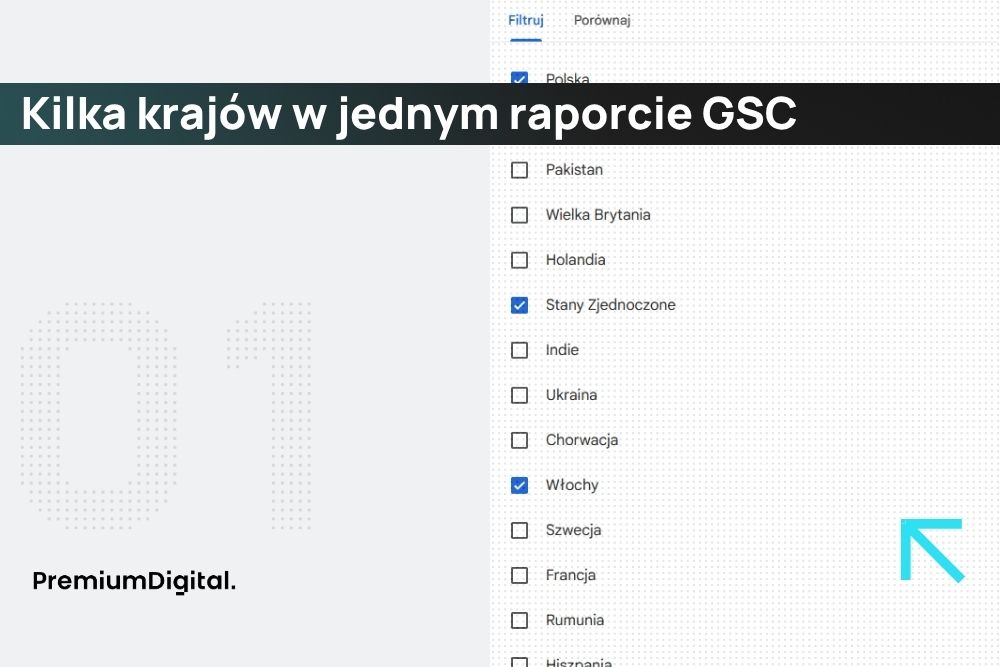
Task: Enable the Wielka Brytania checkbox
Action: (x=520, y=215)
